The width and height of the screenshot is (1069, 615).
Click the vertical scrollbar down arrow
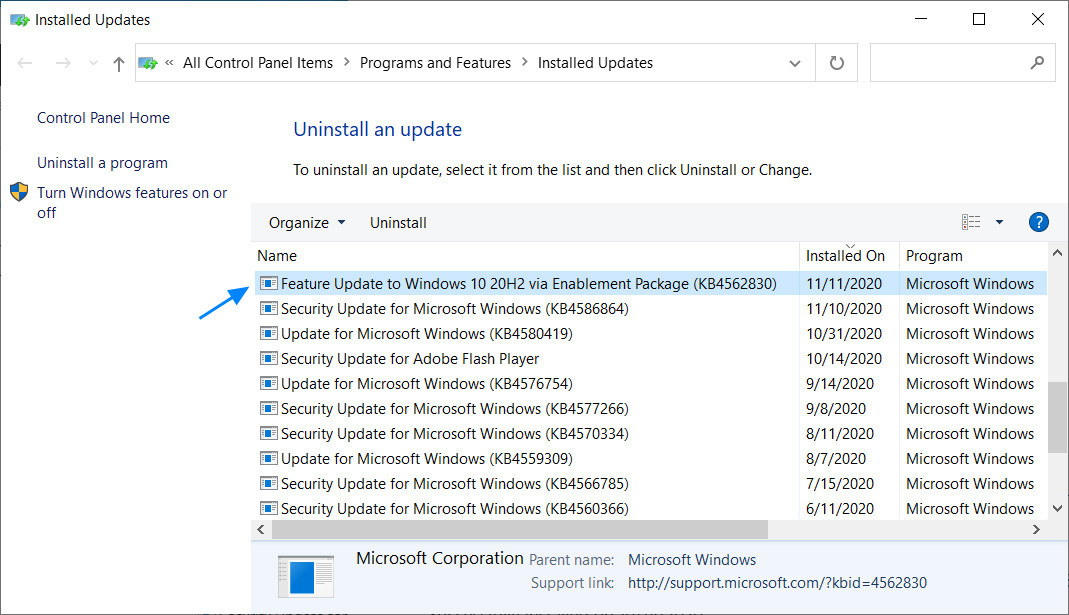(x=1057, y=509)
